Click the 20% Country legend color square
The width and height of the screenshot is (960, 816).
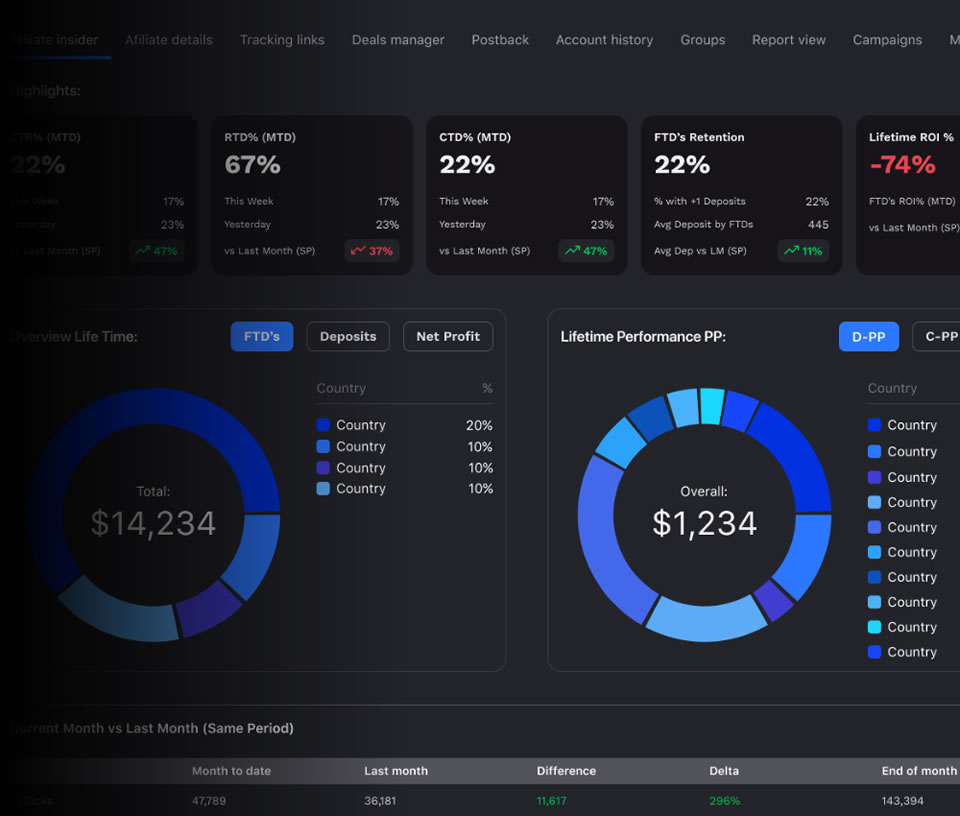[x=323, y=425]
